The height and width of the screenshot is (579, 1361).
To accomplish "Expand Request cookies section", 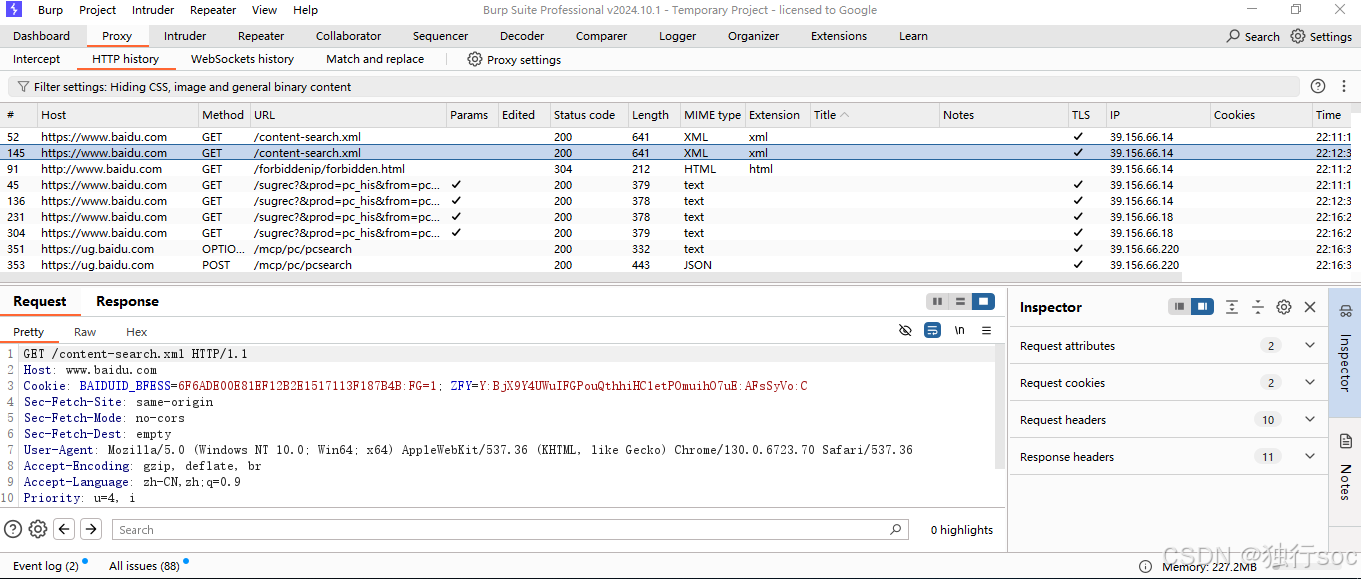I will click(1310, 382).
